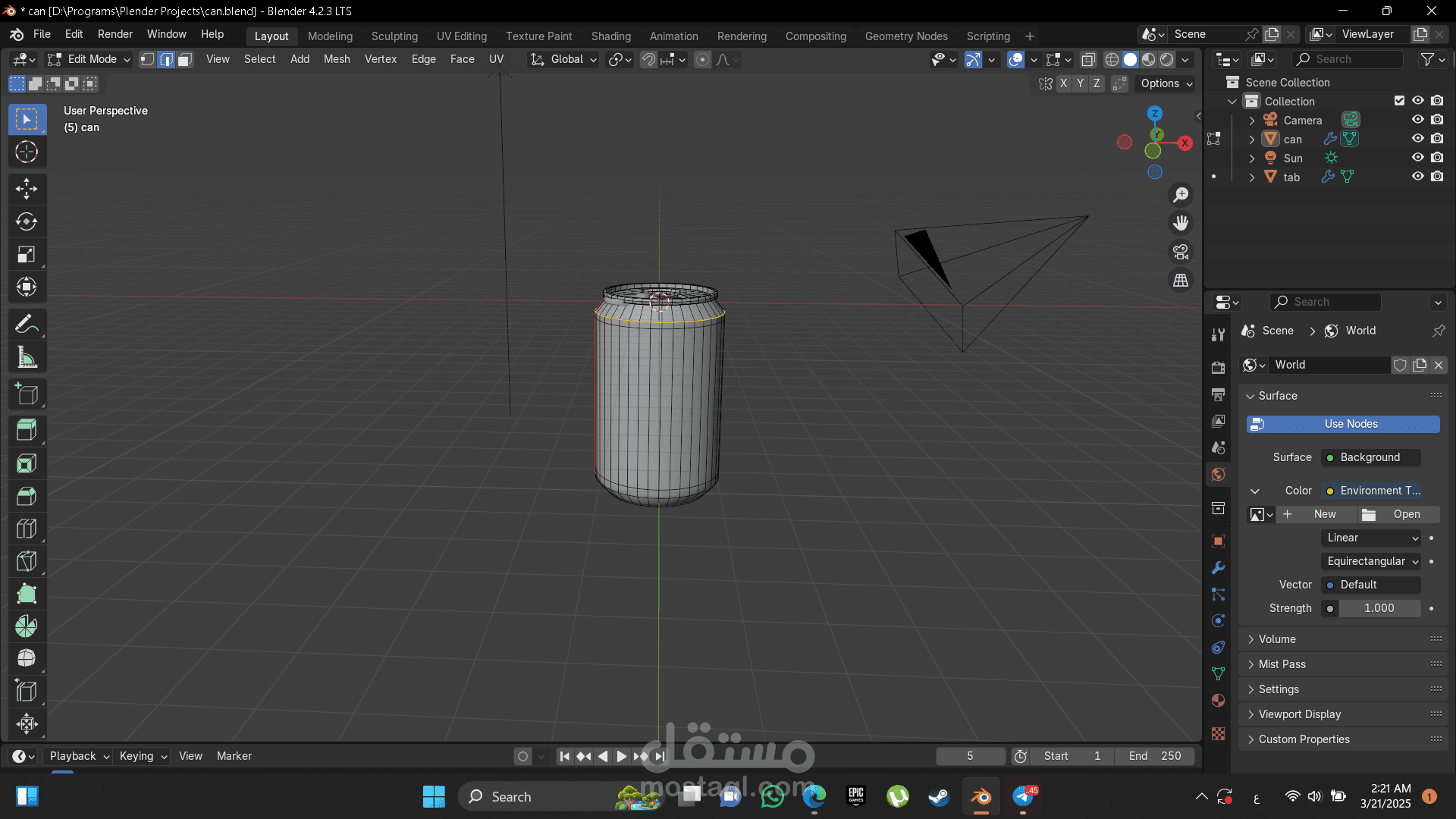Expand the can object in outliner
1456x819 pixels.
pos(1252,140)
